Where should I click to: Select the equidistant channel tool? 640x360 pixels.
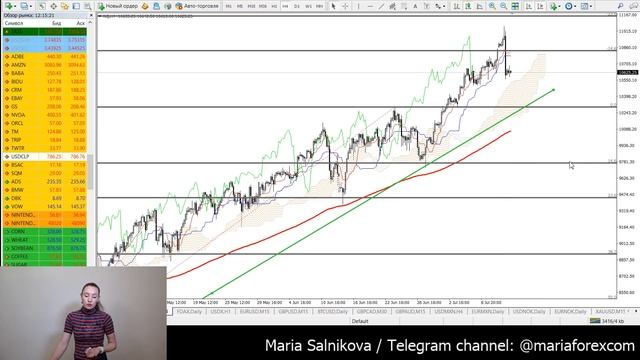tap(393, 6)
